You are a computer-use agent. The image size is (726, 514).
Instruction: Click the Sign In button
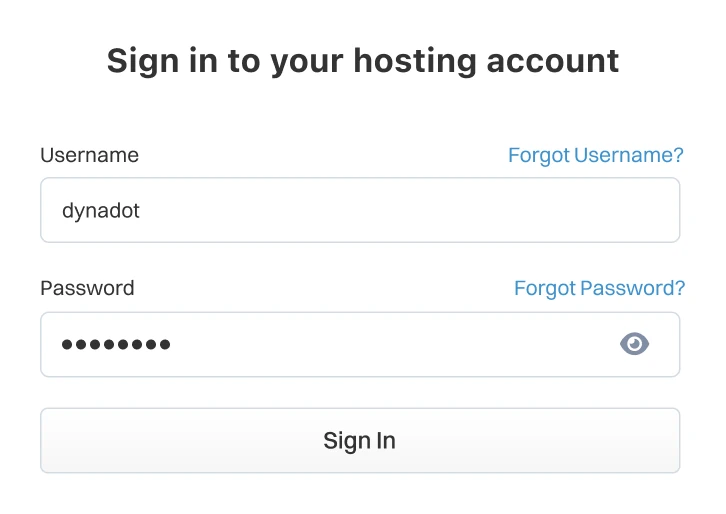coord(360,440)
